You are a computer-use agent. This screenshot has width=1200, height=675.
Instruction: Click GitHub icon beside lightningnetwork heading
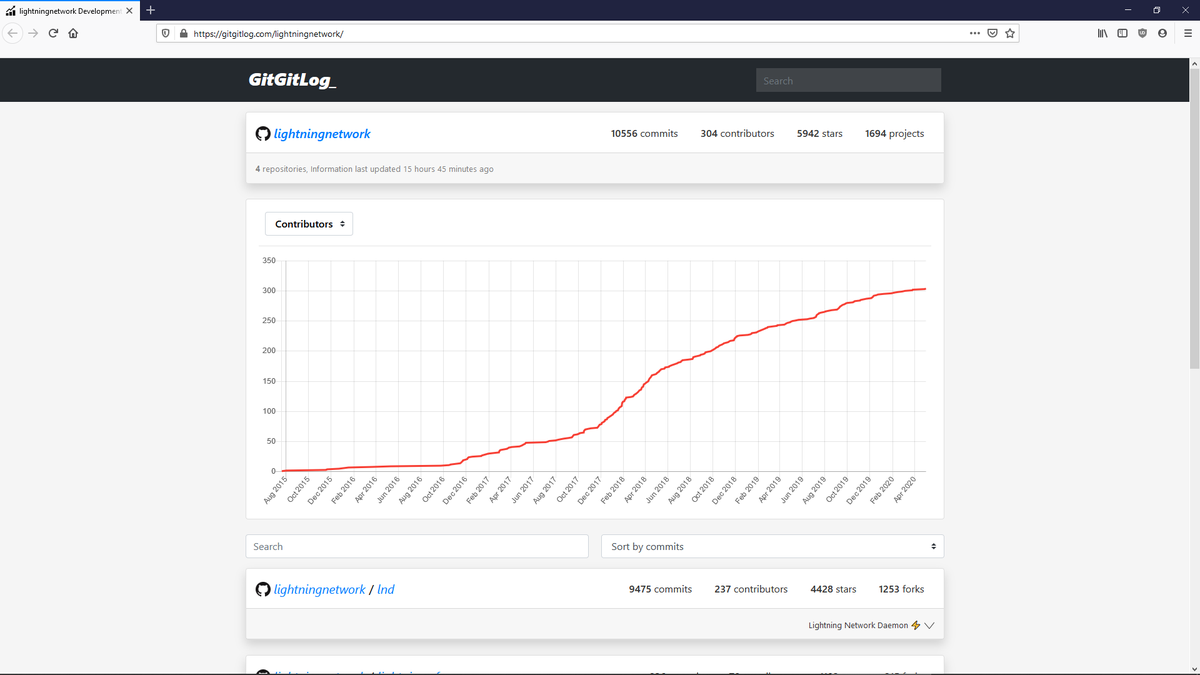tap(263, 134)
